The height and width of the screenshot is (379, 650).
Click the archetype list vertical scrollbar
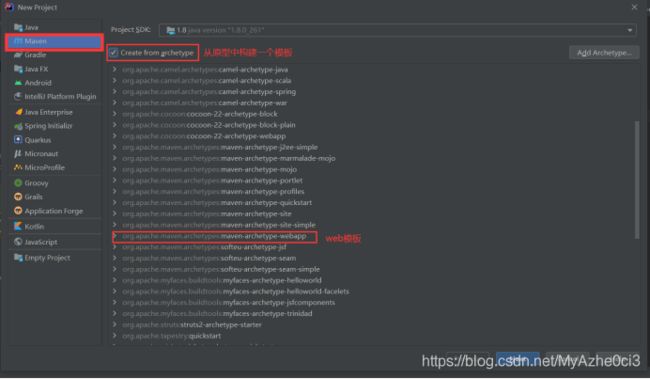637,180
